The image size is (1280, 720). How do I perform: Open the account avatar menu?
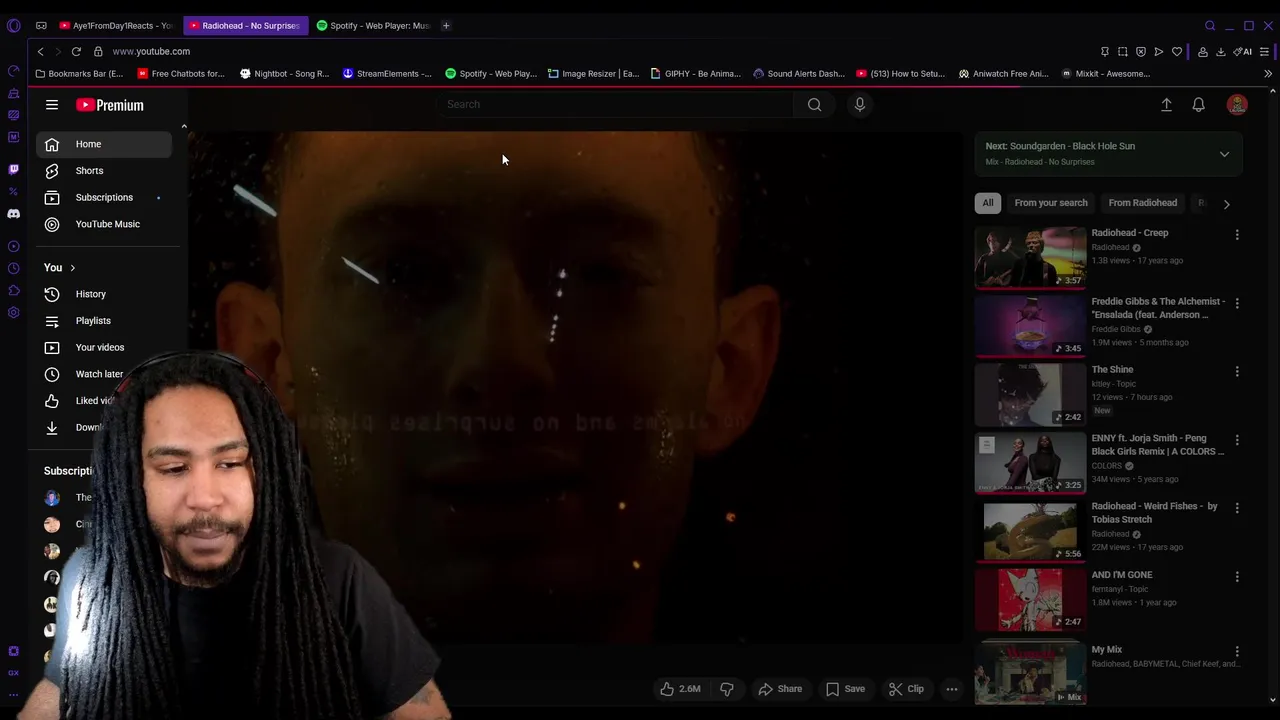pyautogui.click(x=1237, y=104)
